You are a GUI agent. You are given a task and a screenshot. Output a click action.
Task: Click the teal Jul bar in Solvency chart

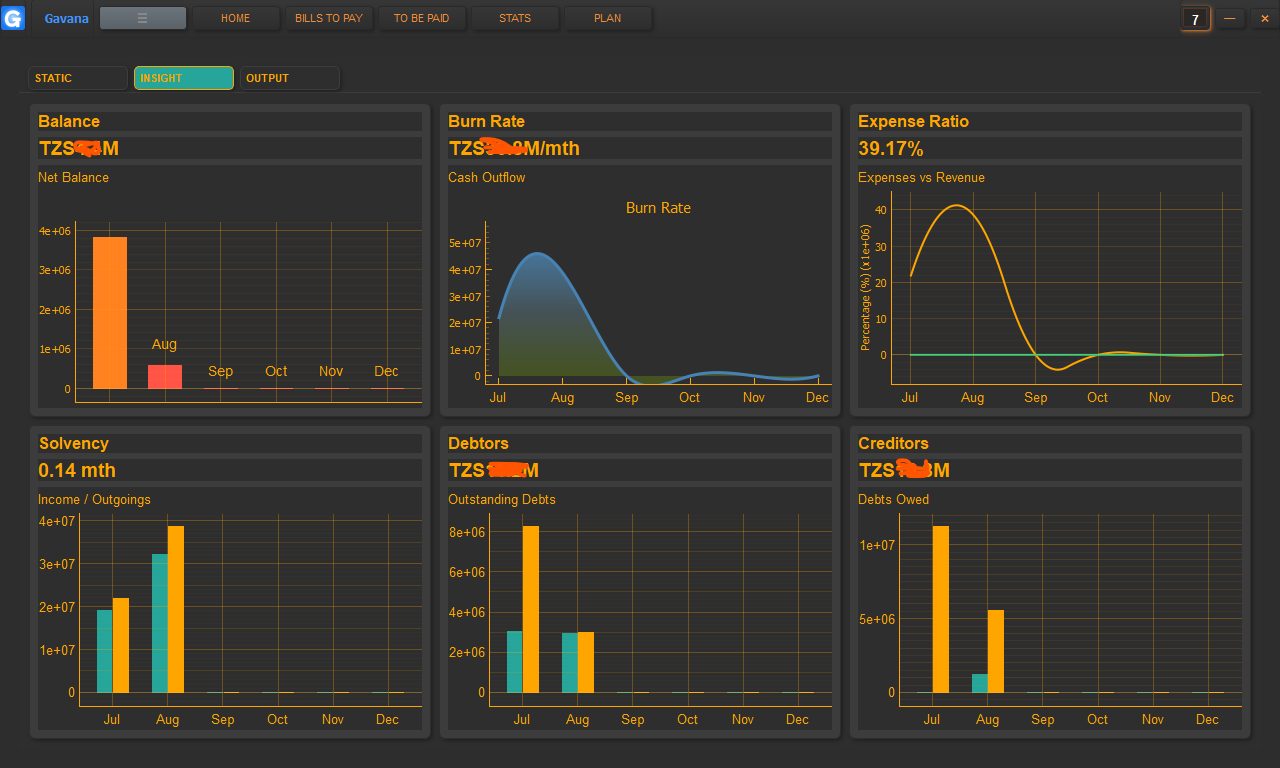(x=105, y=651)
